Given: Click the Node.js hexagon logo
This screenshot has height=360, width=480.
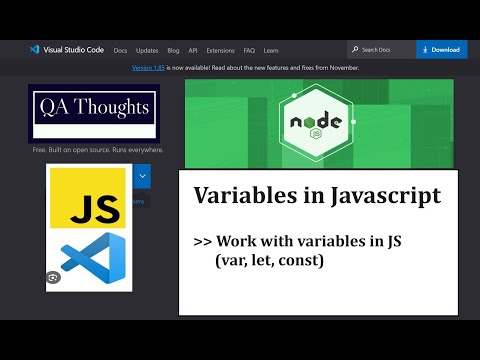Looking at the screenshot, I should coord(316,123).
